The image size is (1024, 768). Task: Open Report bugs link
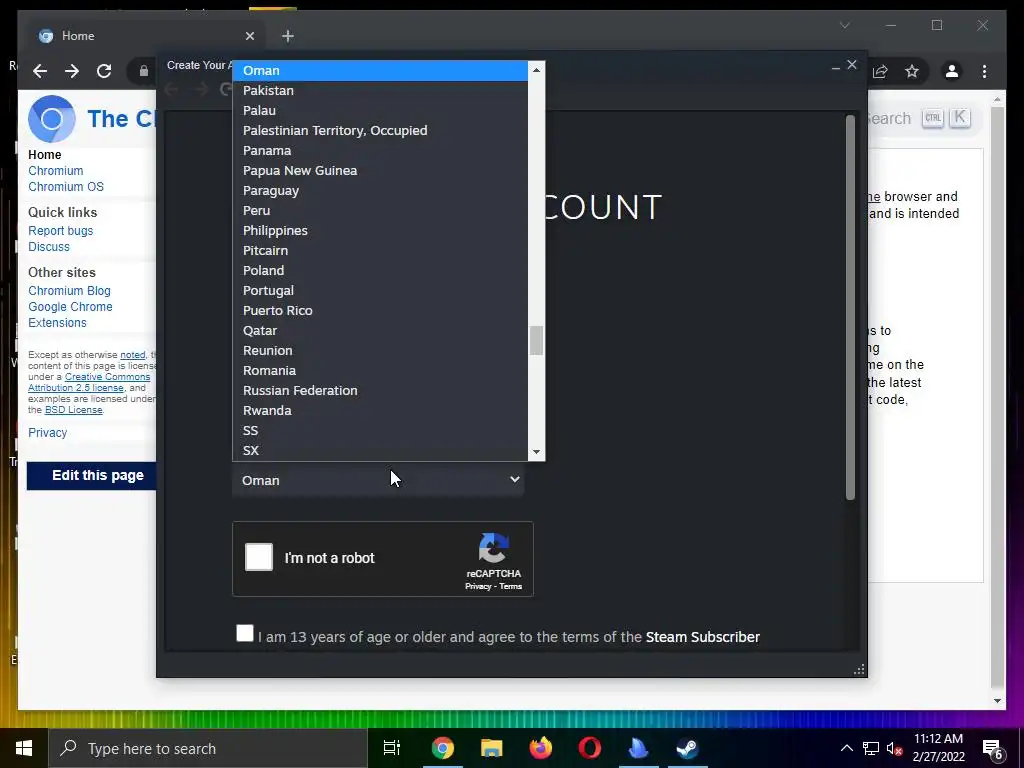point(61,231)
